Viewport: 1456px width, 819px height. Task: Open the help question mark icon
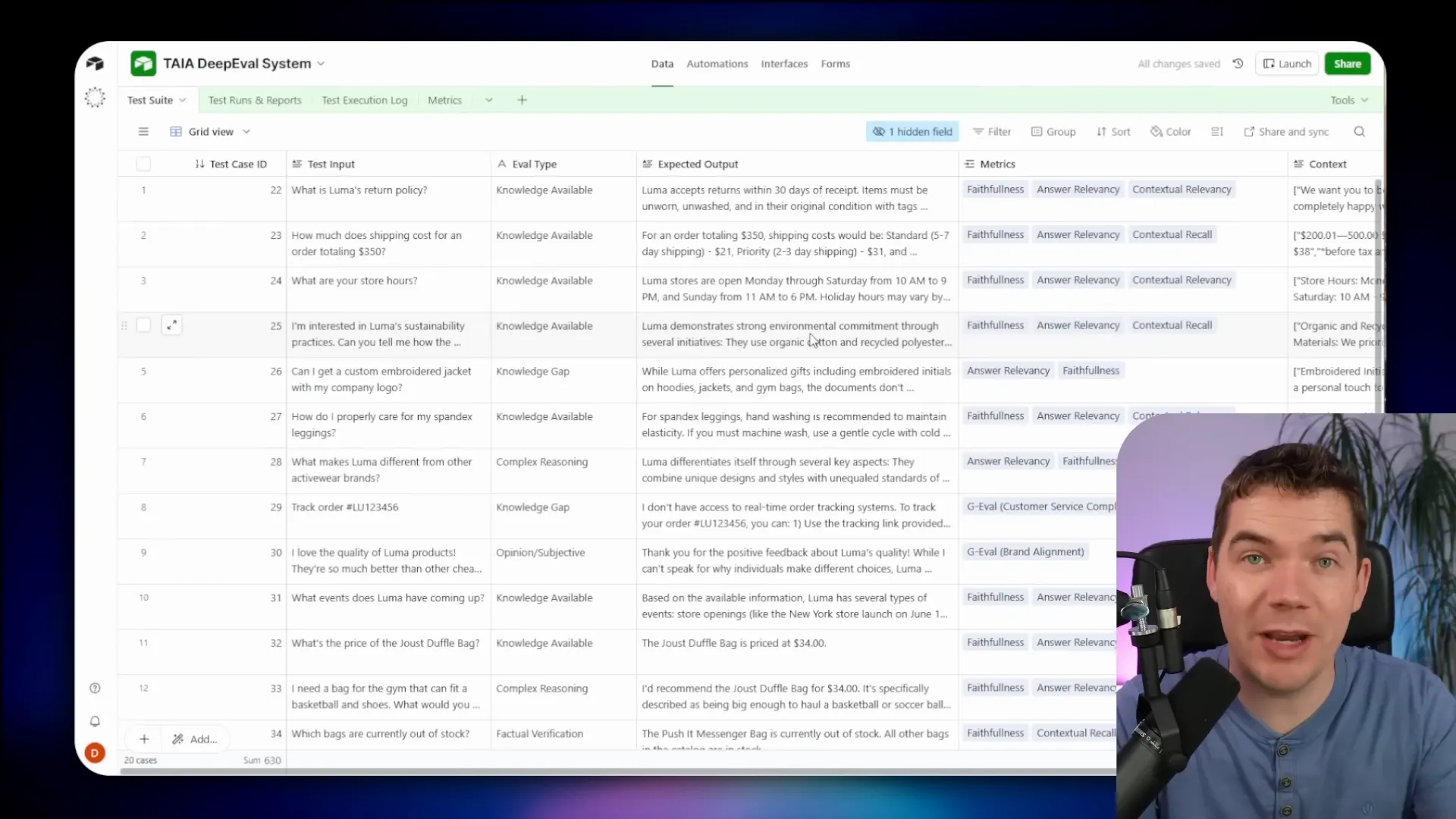click(x=95, y=689)
